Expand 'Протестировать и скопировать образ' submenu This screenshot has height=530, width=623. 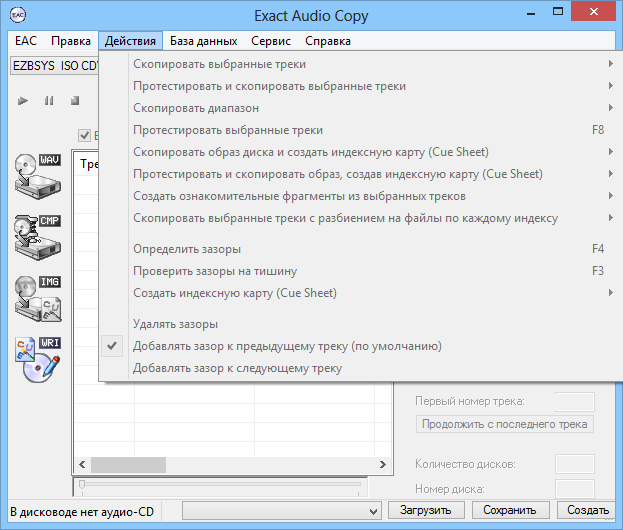pos(611,174)
